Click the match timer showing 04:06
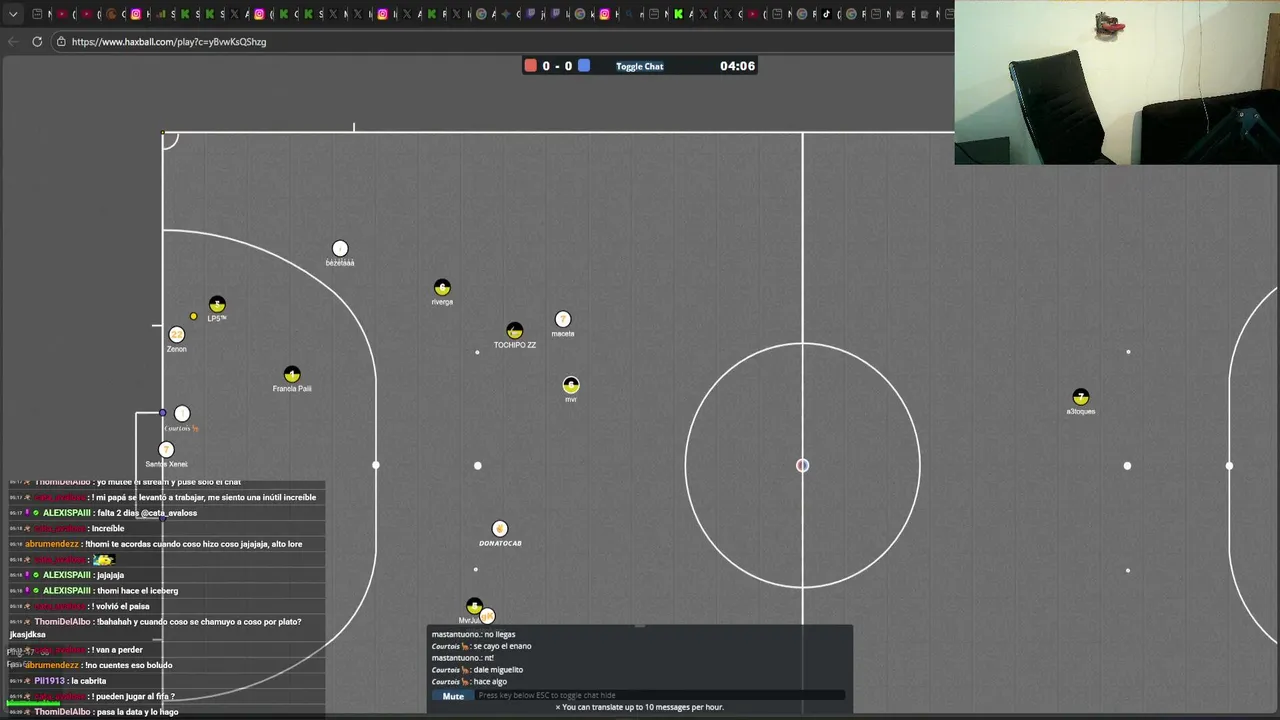1280x720 pixels. pyautogui.click(x=737, y=66)
